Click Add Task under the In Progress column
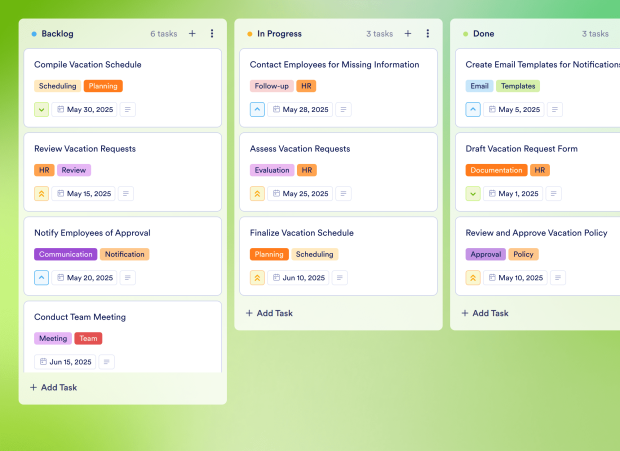620x451 pixels. tap(270, 313)
